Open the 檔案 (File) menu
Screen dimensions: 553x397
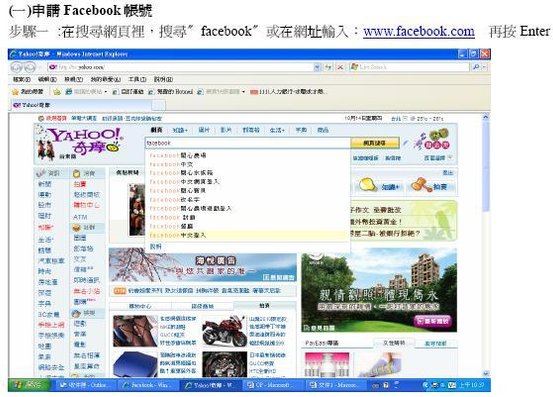click(x=22, y=79)
